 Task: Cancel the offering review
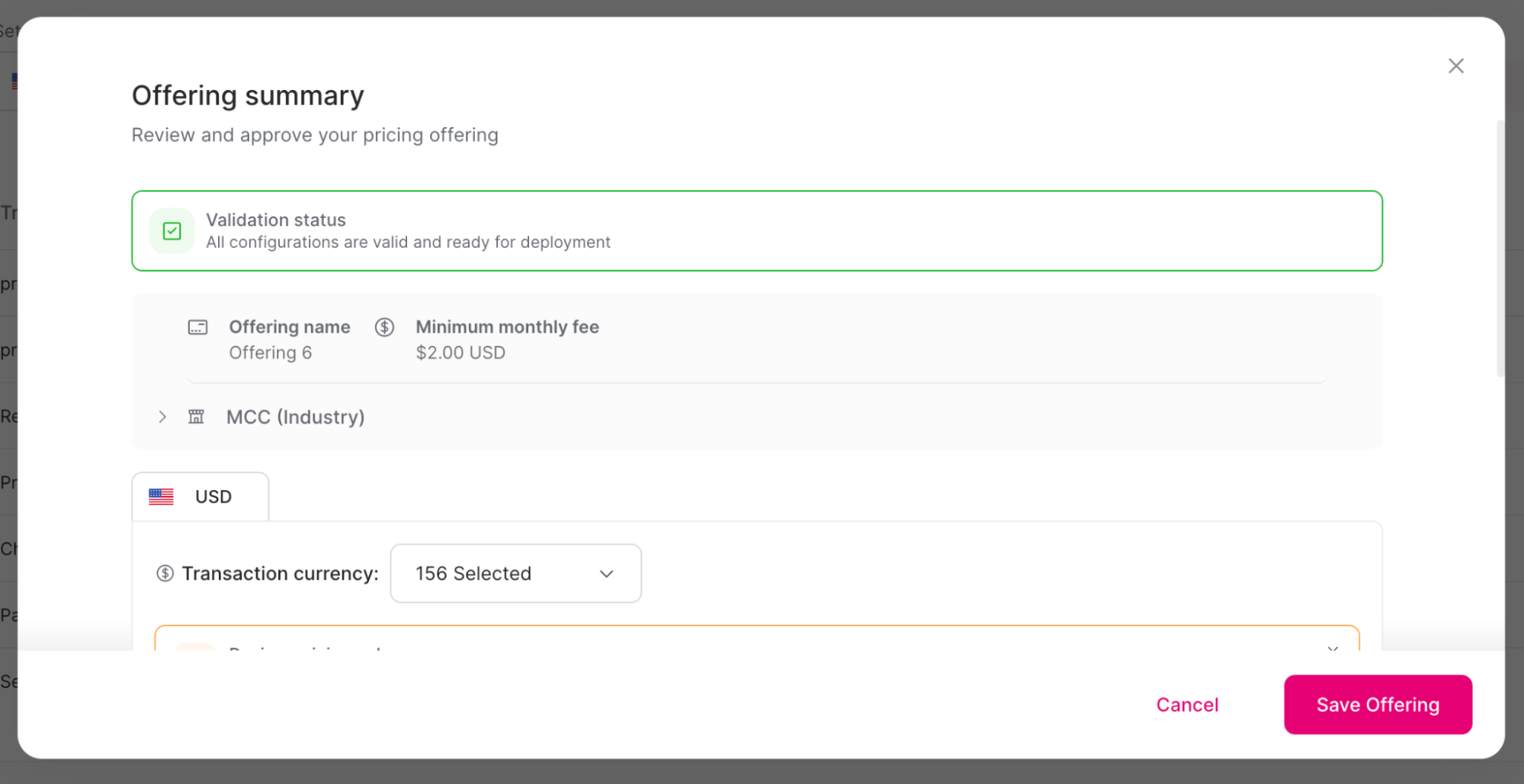click(x=1187, y=704)
